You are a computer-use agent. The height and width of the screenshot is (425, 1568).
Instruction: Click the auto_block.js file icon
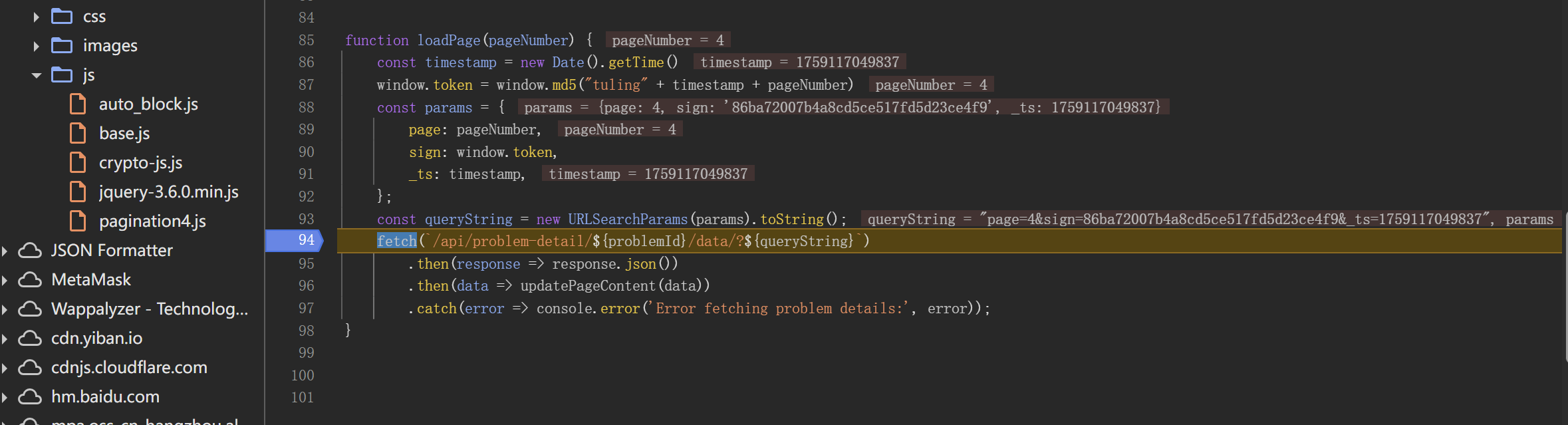(x=78, y=104)
